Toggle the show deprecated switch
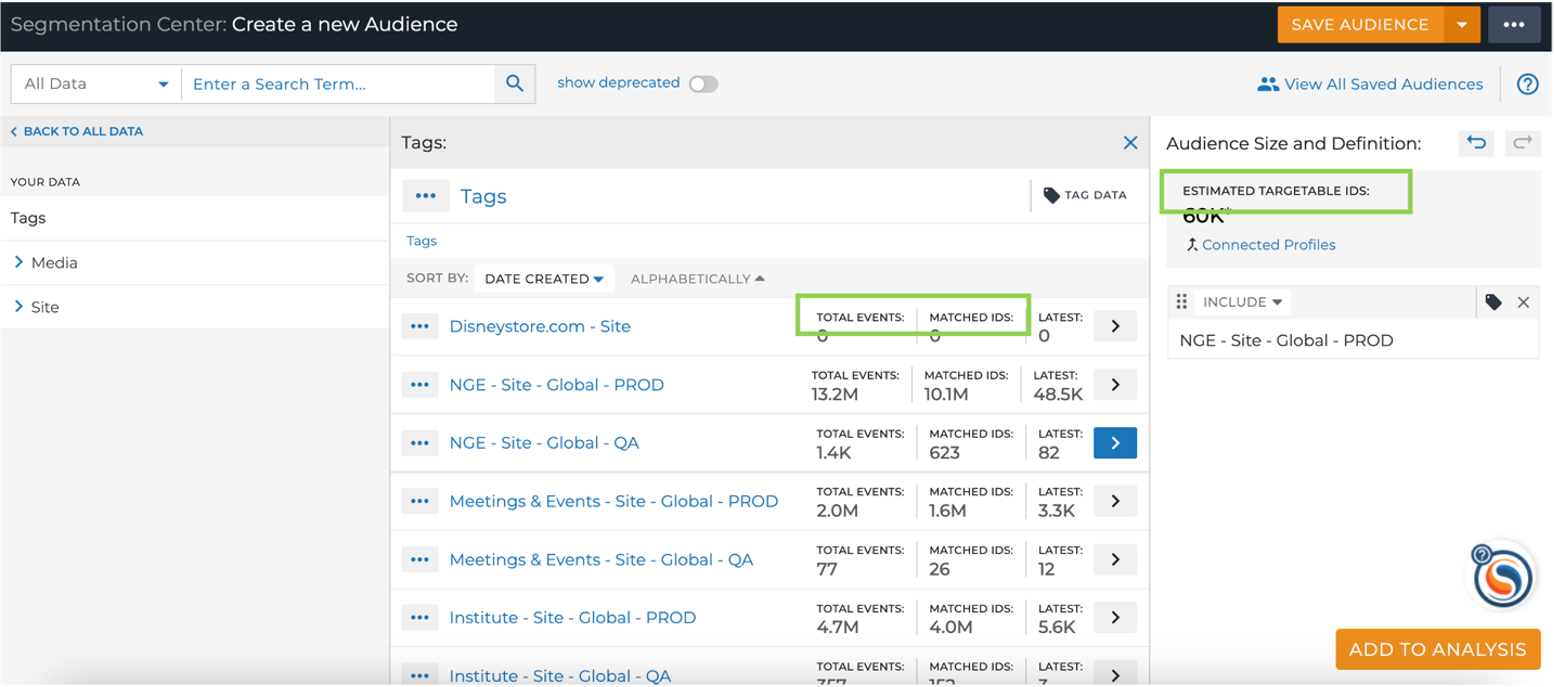This screenshot has width=1555, height=687. pyautogui.click(x=703, y=84)
